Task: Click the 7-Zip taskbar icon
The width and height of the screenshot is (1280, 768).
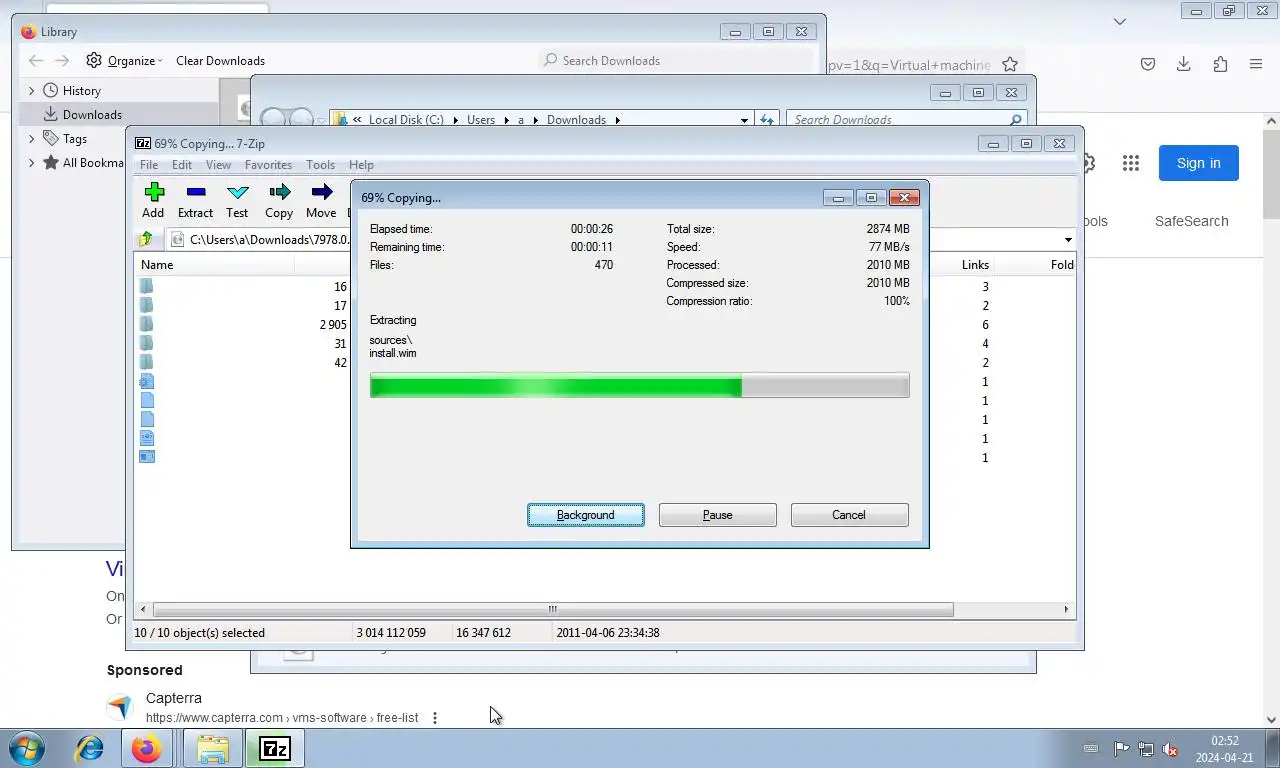Action: point(274,748)
